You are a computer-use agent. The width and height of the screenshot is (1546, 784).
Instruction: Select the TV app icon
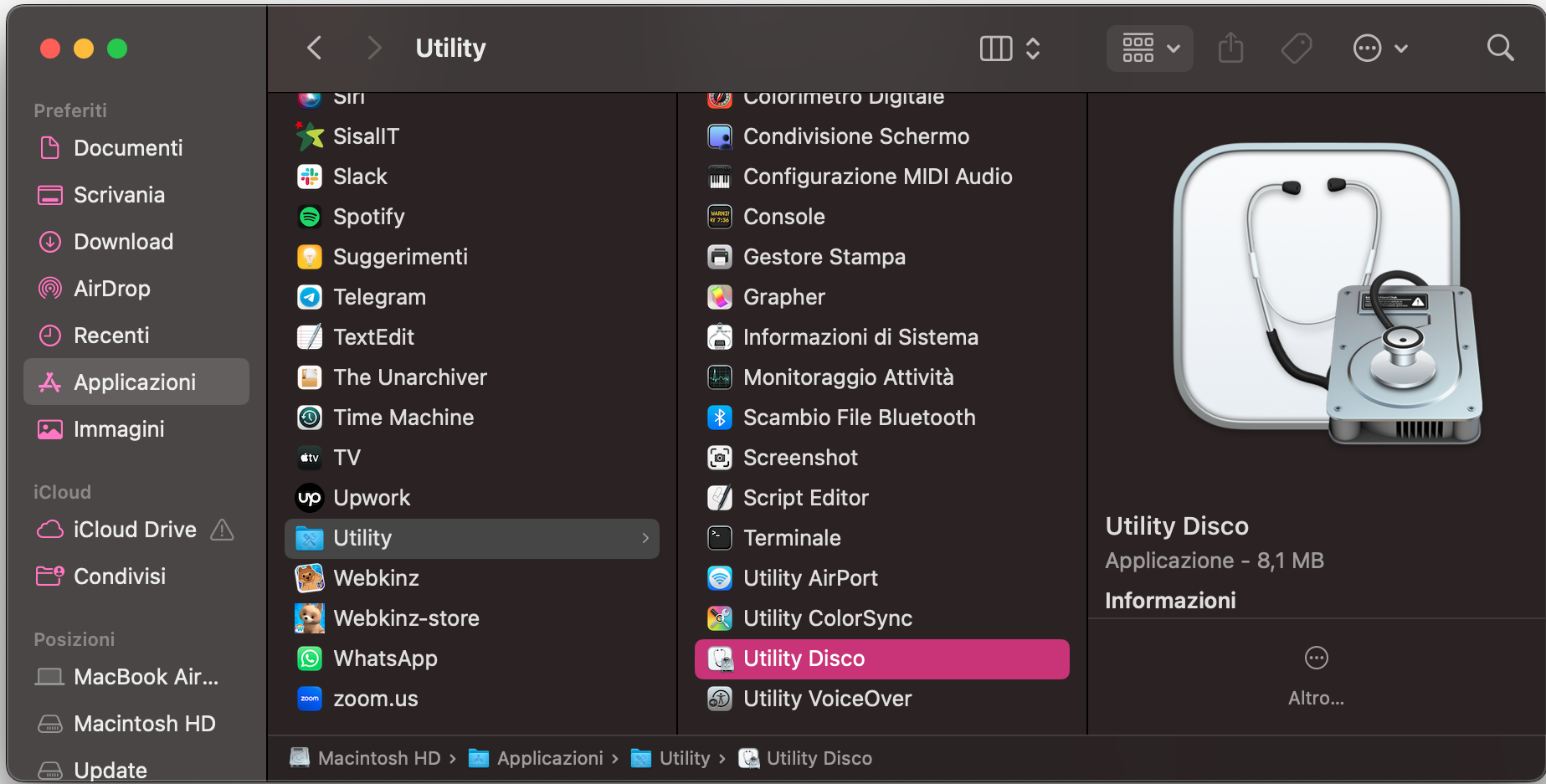pyautogui.click(x=310, y=458)
